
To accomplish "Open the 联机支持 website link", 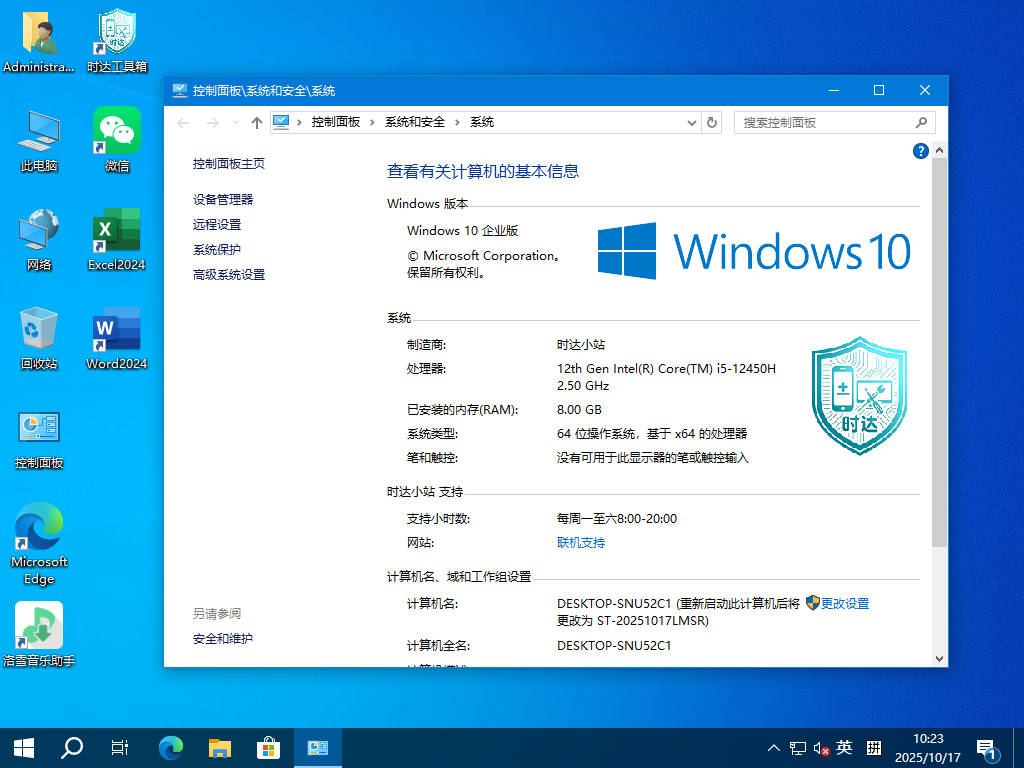I will point(580,542).
